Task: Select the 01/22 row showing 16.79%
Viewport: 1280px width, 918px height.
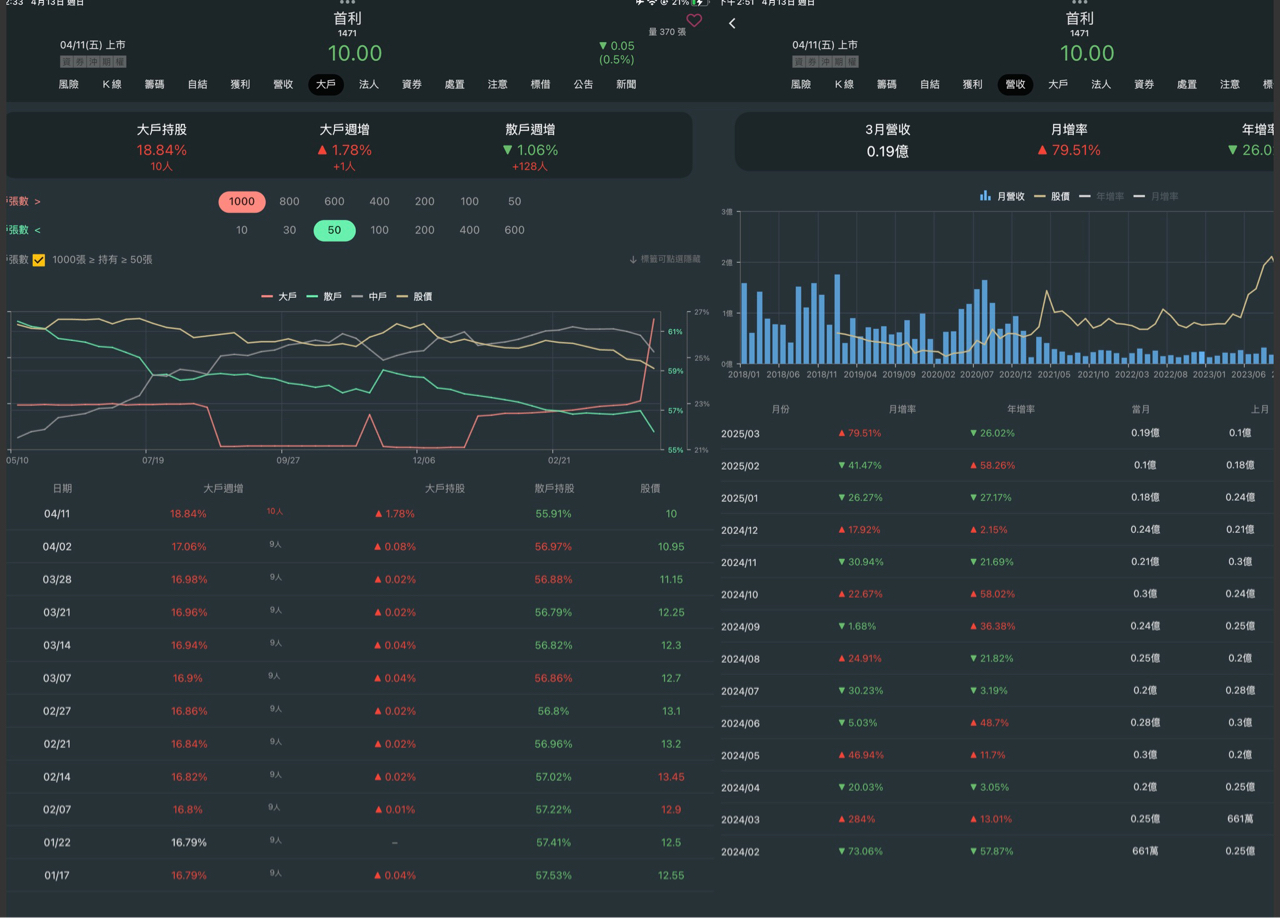Action: coord(360,843)
